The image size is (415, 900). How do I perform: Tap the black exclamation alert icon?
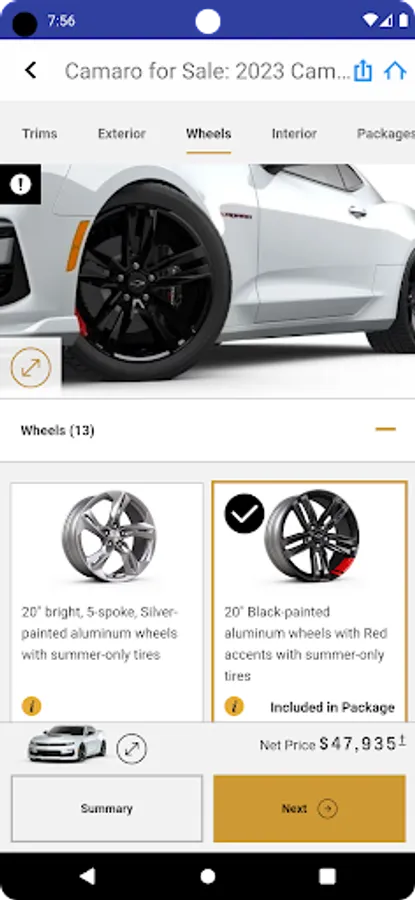click(x=20, y=184)
